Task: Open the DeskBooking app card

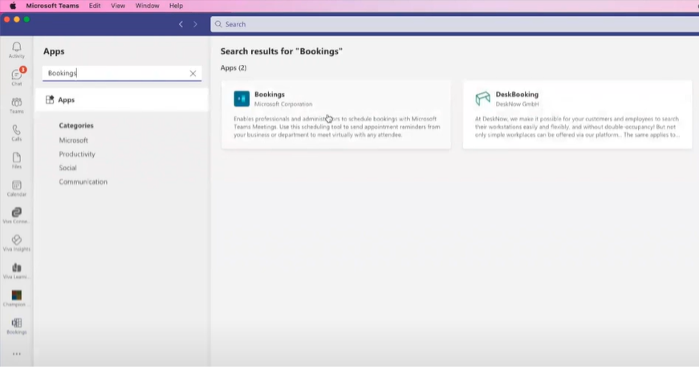Action: point(578,115)
